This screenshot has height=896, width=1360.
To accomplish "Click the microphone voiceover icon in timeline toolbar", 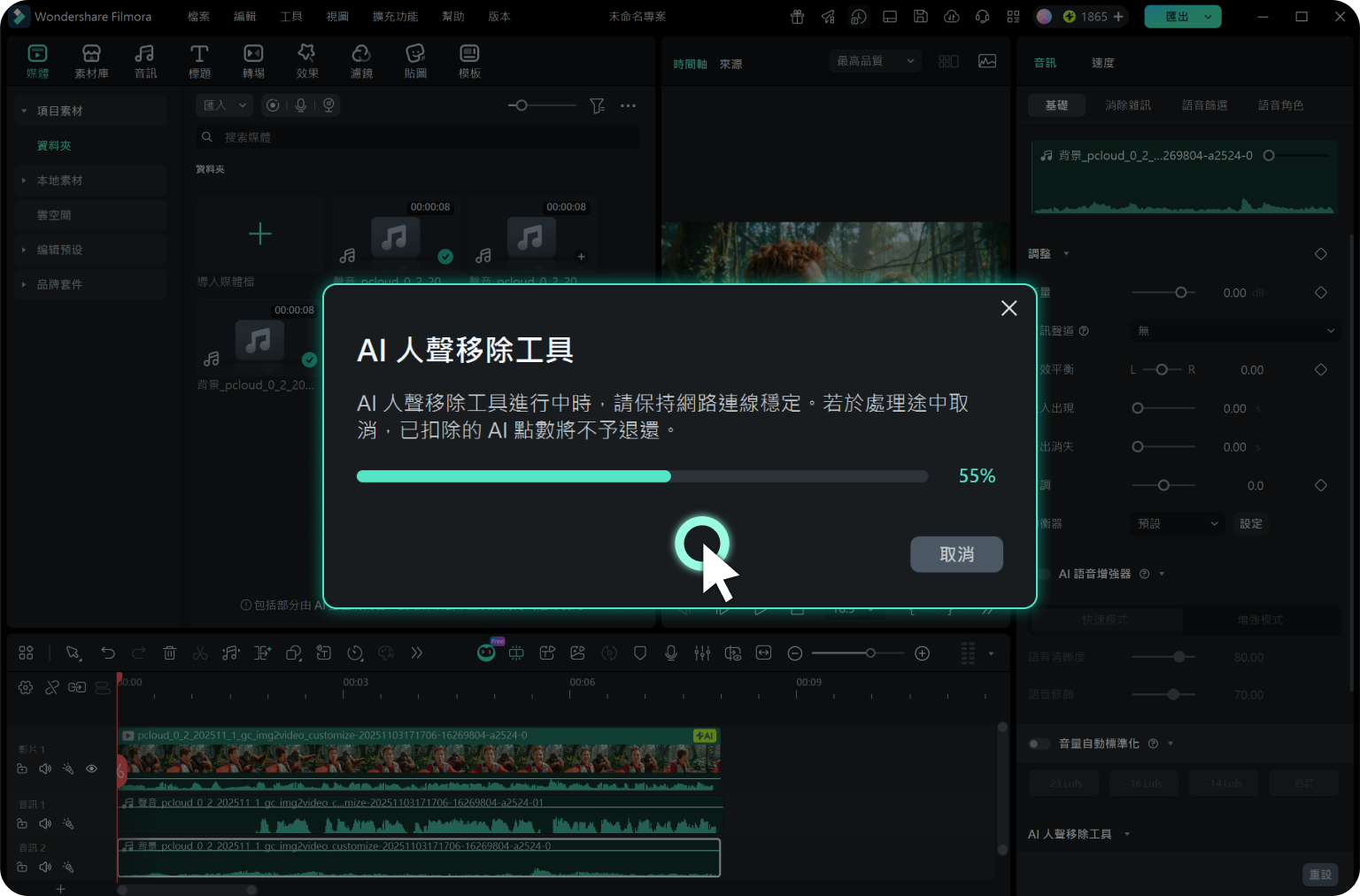I will [671, 653].
